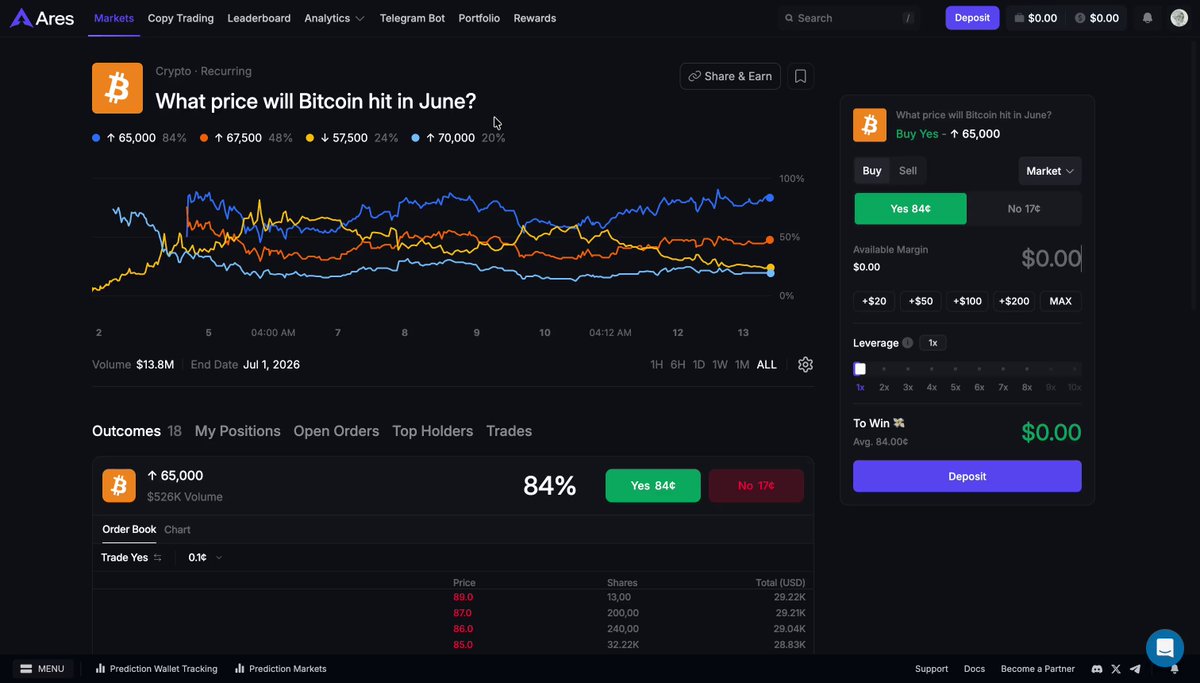Select the Buy toggle

click(x=872, y=171)
